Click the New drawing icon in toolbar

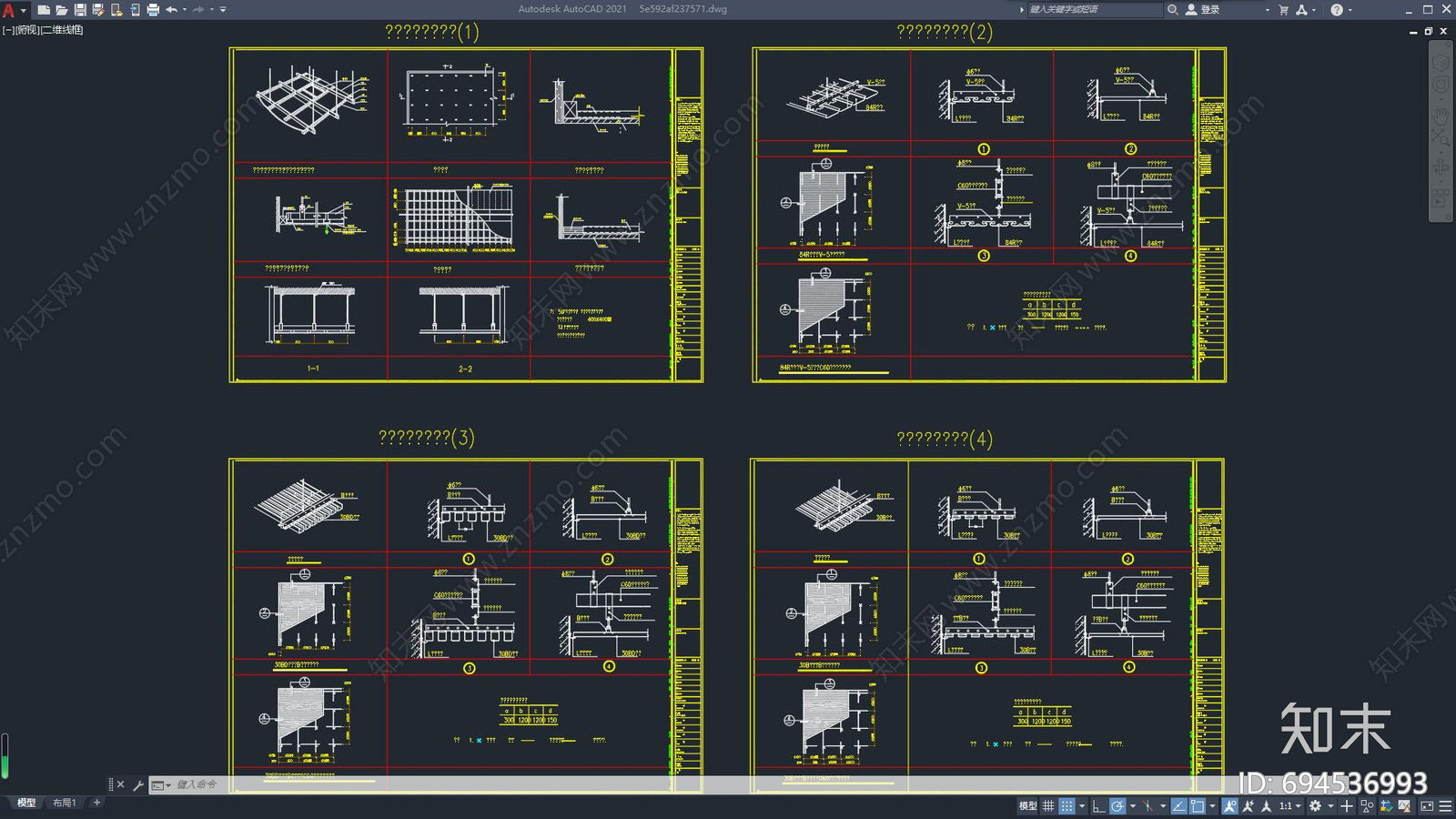pos(43,10)
